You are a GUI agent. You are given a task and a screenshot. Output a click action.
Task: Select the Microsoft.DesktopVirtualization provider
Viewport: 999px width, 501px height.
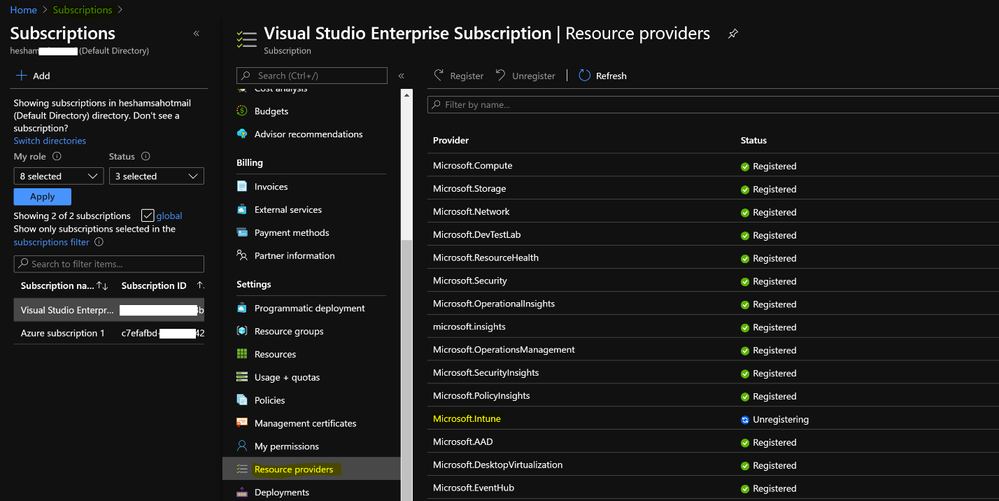(x=713, y=465)
